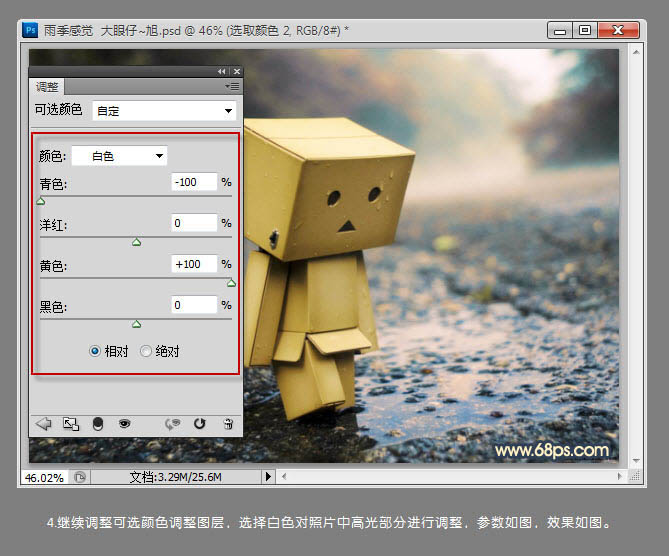Click the 可选颜色 label
The image size is (669, 556).
pos(58,110)
